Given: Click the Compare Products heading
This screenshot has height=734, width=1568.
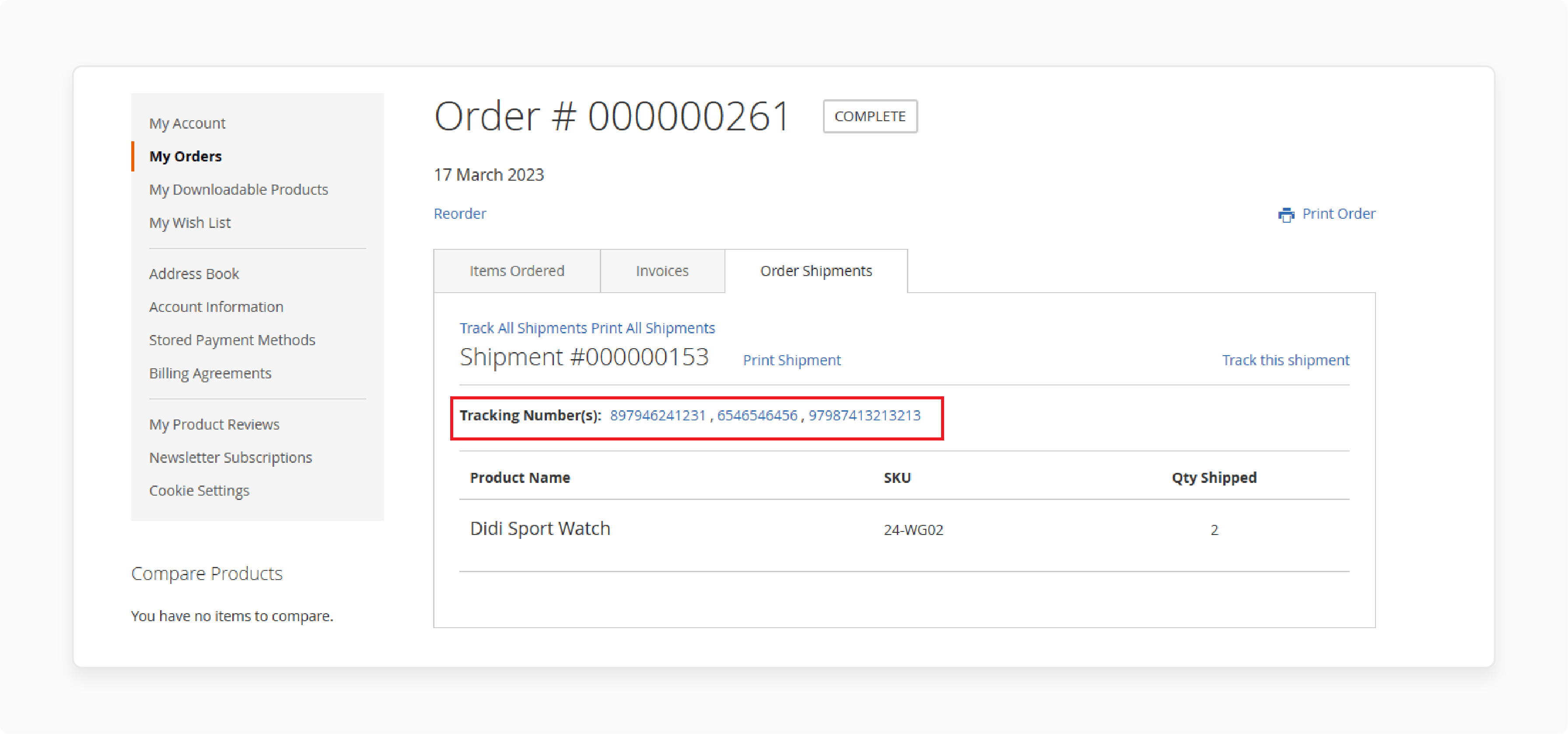Looking at the screenshot, I should [206, 574].
